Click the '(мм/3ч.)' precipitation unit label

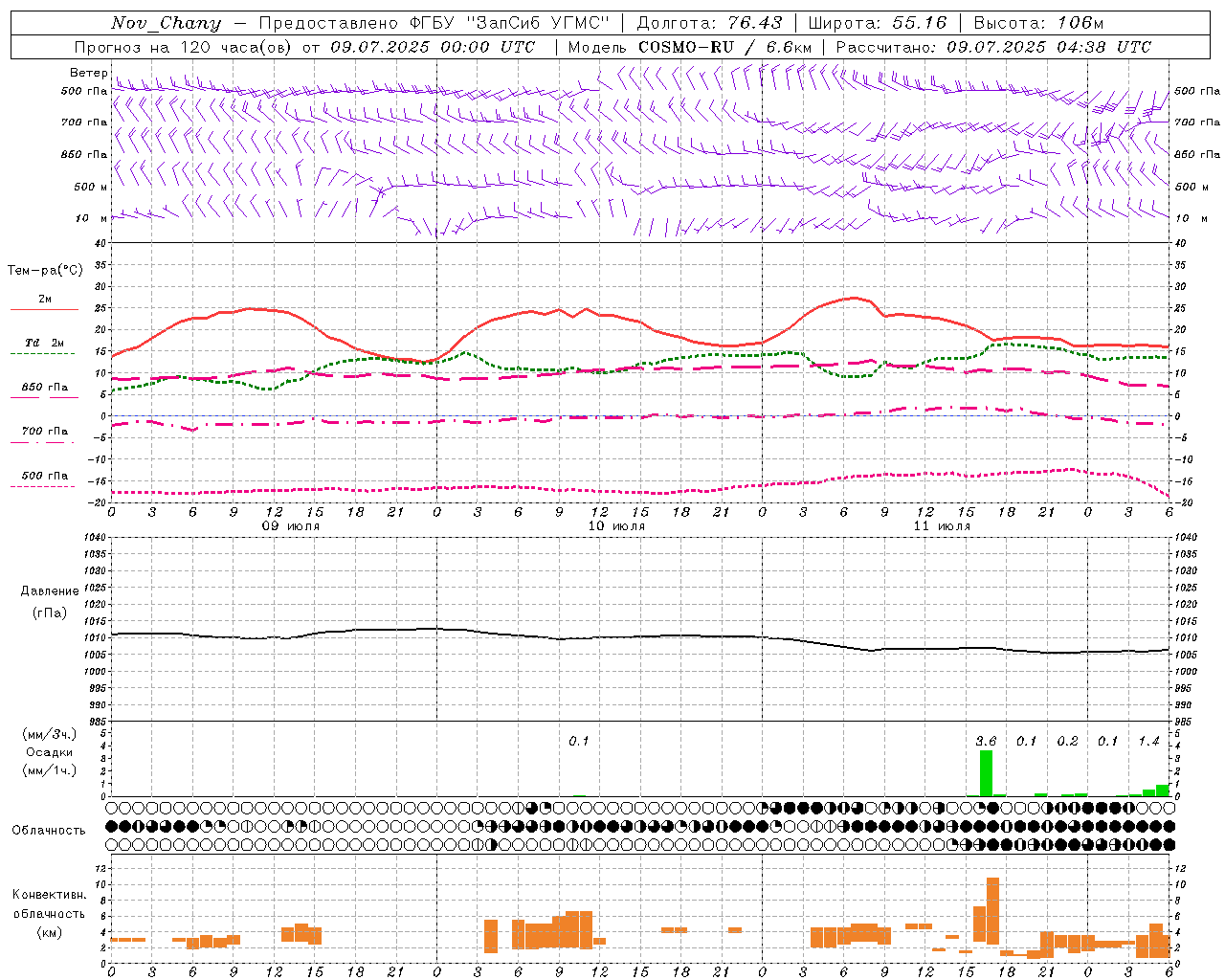click(49, 734)
